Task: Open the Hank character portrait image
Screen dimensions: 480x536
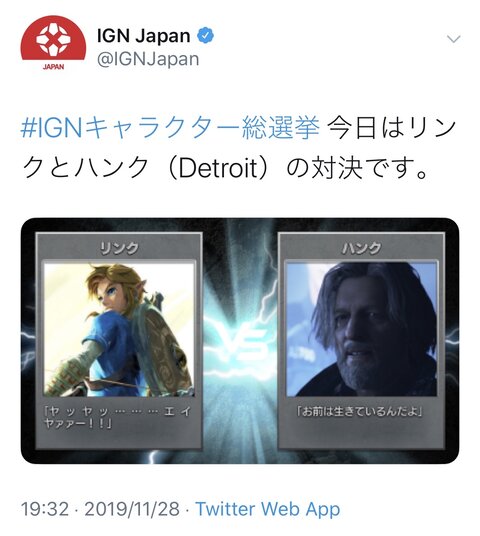Action: tap(362, 329)
